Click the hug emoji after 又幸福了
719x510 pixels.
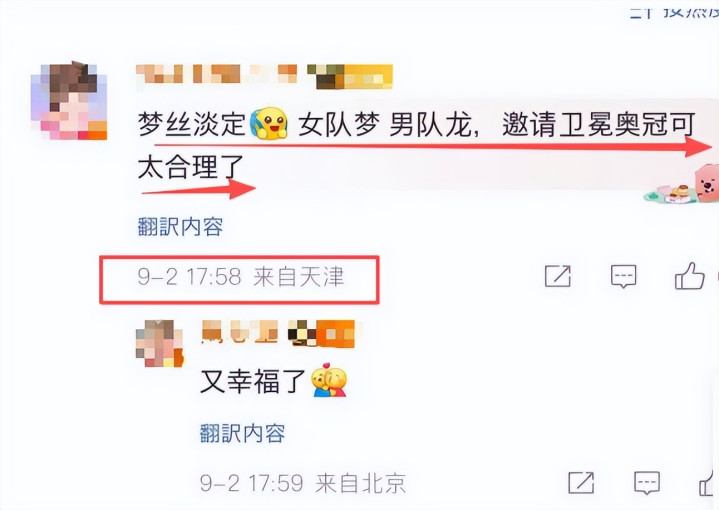(x=329, y=380)
